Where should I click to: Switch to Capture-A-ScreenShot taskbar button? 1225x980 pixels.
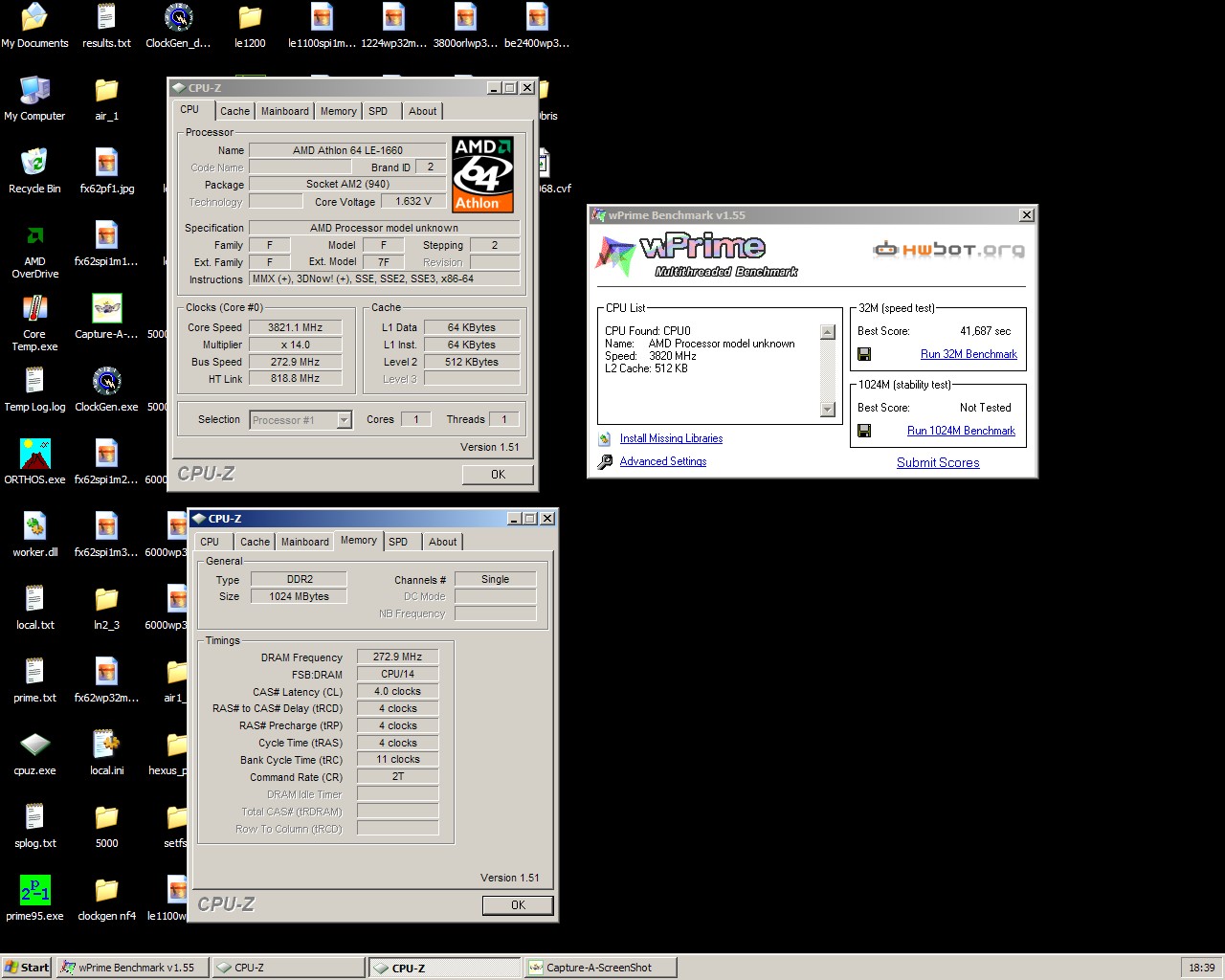(599, 968)
